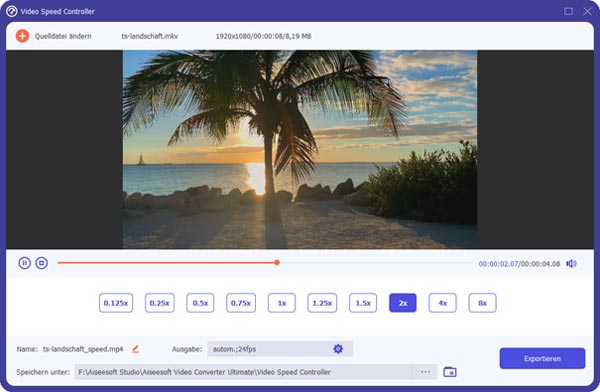
Task: Click the ts-landschaft.mkv source name
Action: (x=150, y=36)
